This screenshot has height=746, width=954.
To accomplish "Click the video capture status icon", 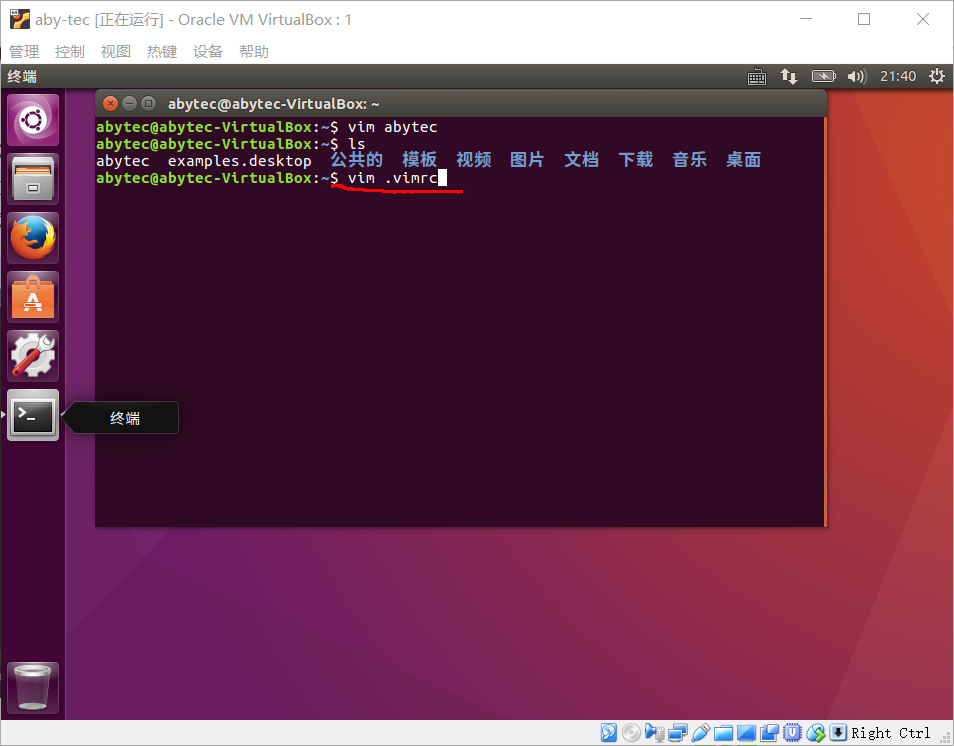I will (x=769, y=733).
